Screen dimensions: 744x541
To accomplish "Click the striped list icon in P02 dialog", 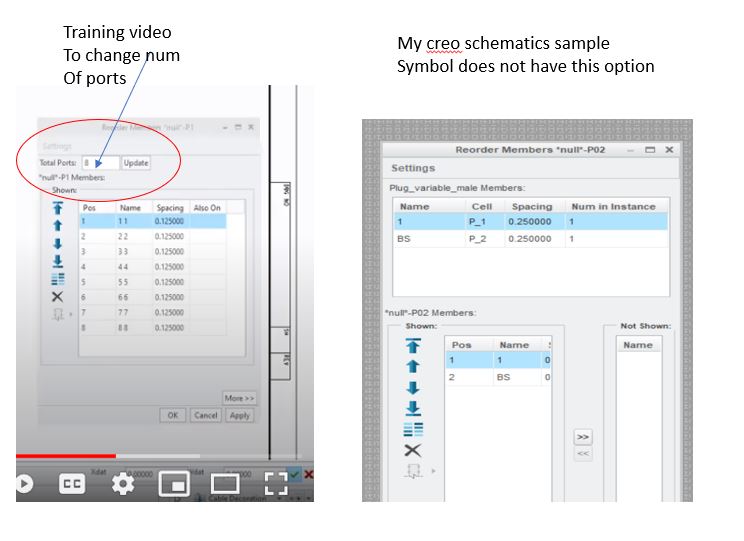I will pyautogui.click(x=413, y=429).
